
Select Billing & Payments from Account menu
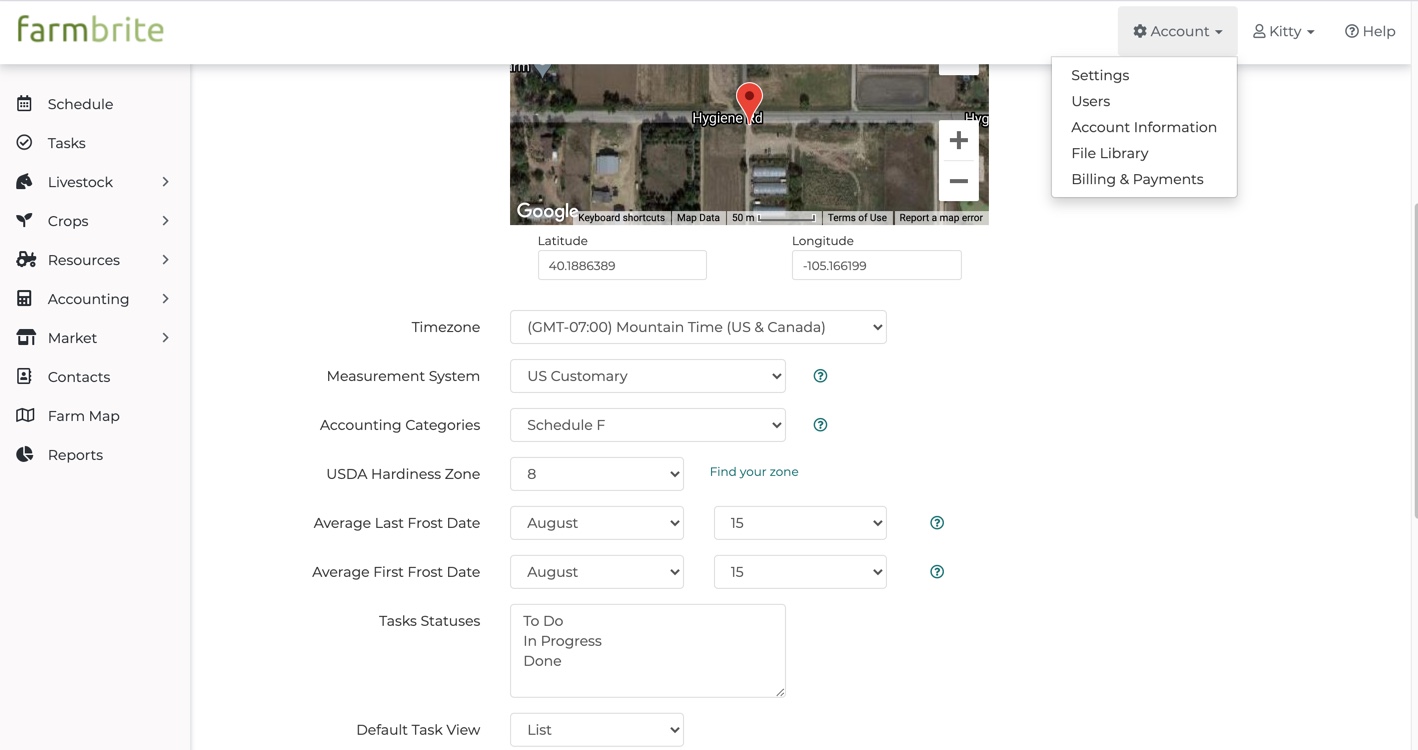[x=1137, y=179]
